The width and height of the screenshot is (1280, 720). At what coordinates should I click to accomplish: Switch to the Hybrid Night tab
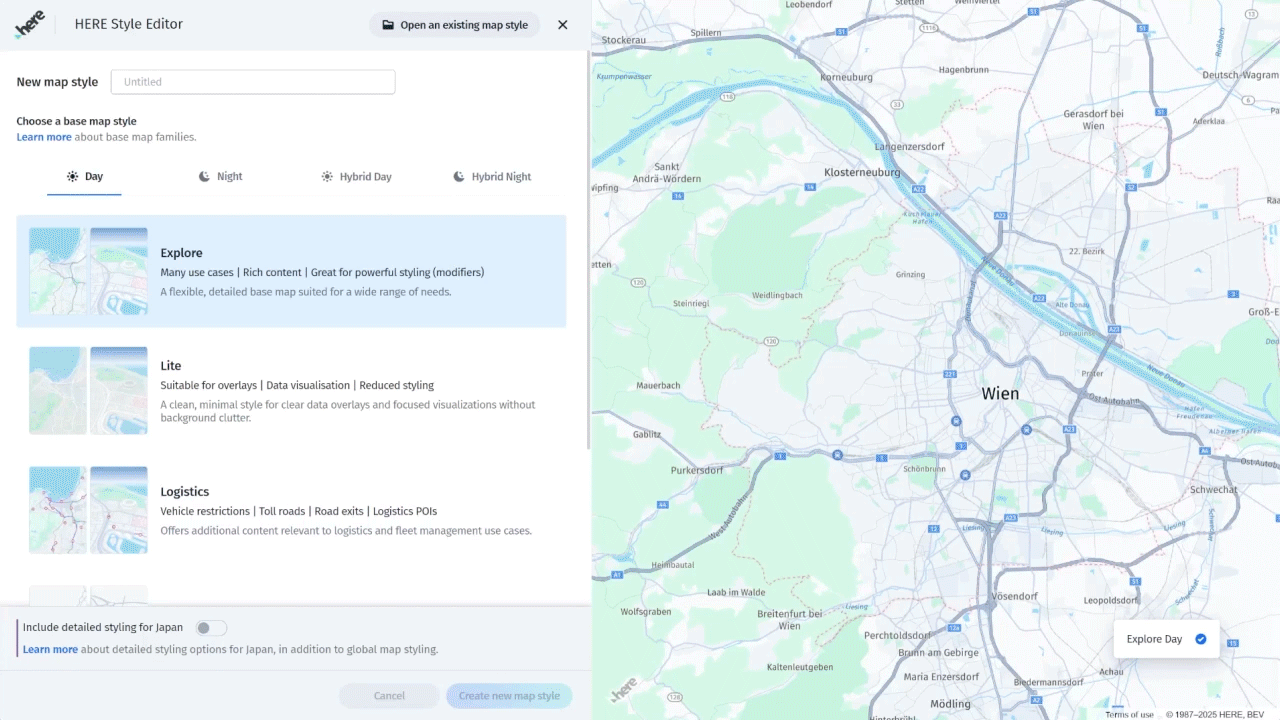[x=492, y=177]
